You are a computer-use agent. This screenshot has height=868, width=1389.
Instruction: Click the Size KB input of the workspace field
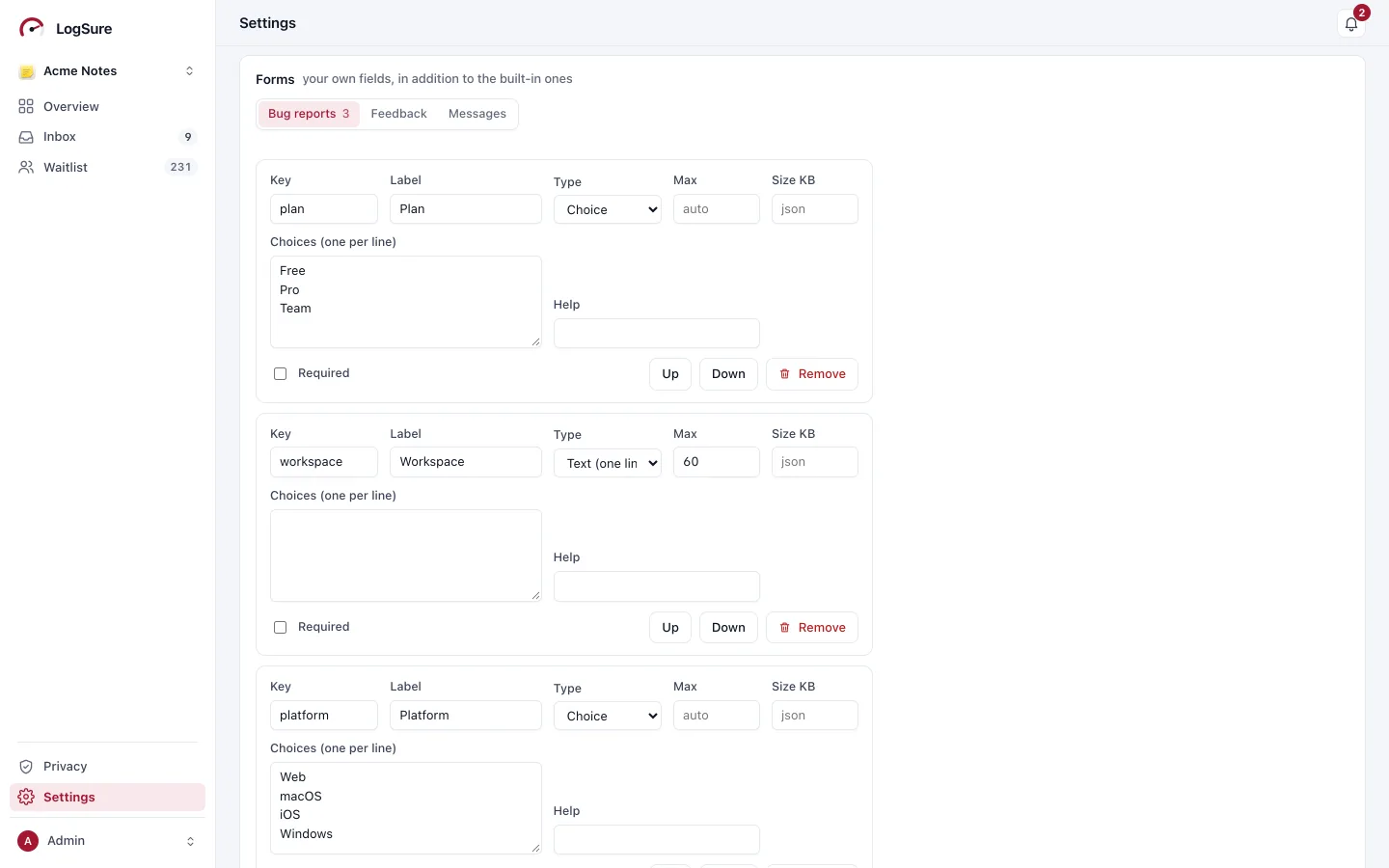(815, 462)
